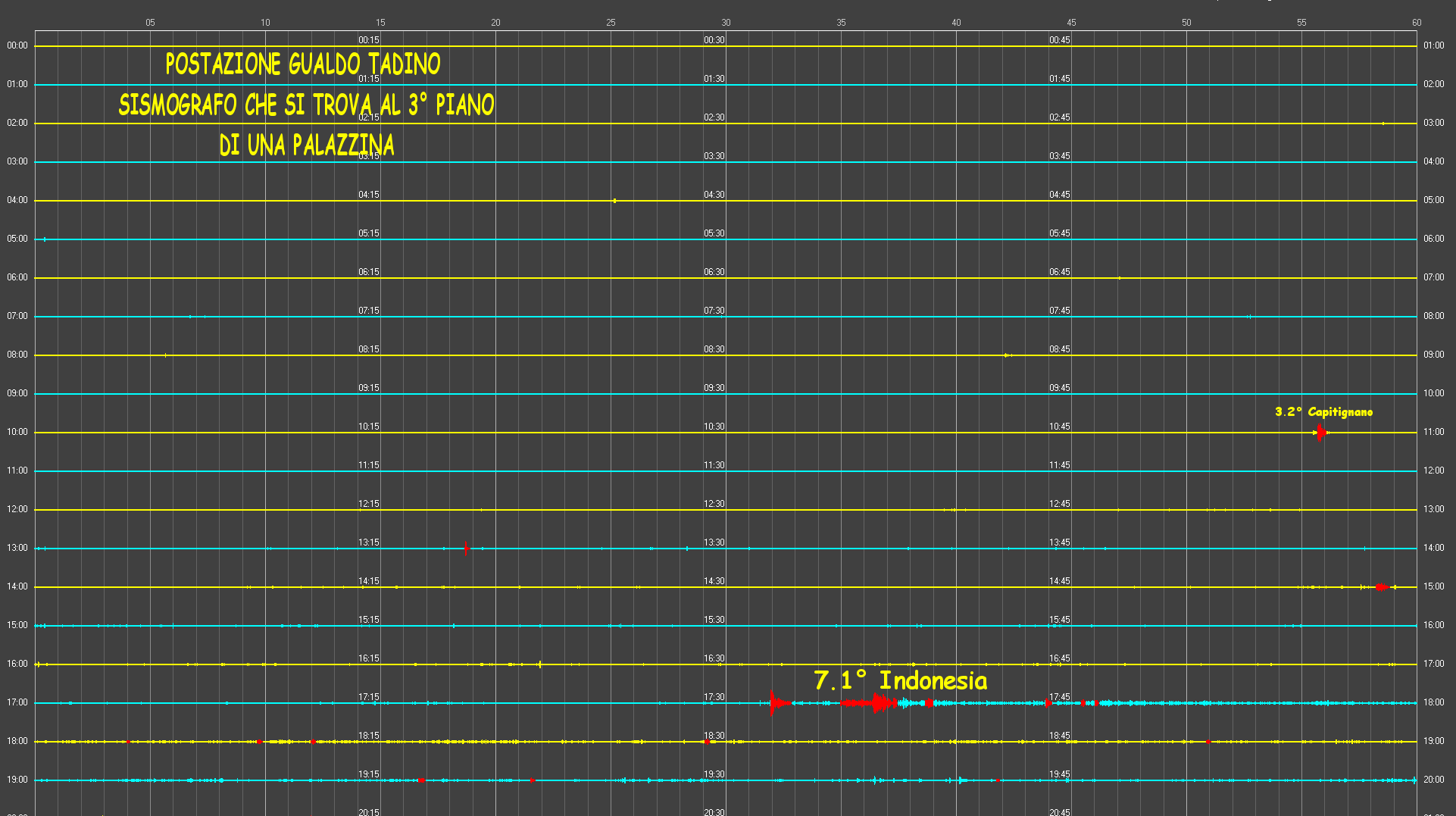
Task: Click the '12:30' quarter-hour marker
Action: point(714,504)
